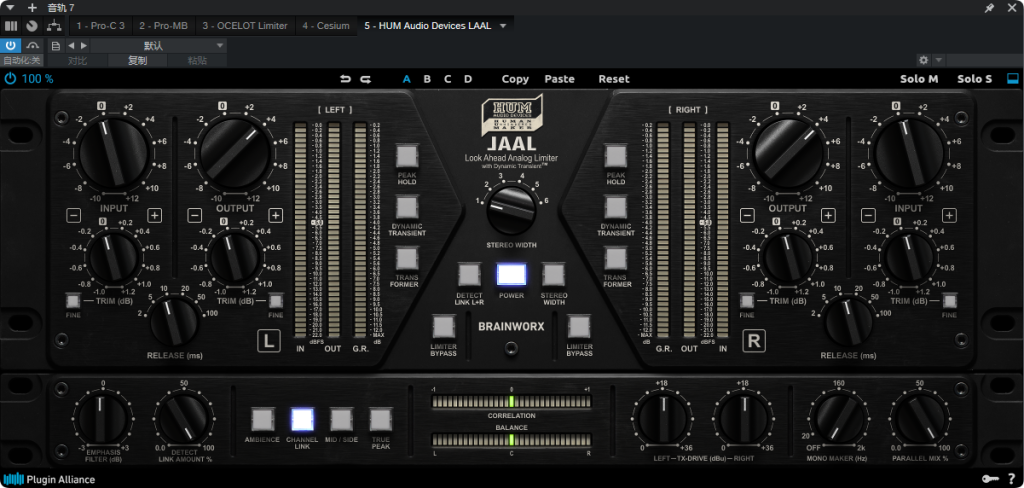
Task: Decrease right OUTPUT with minus button
Action: [748, 215]
